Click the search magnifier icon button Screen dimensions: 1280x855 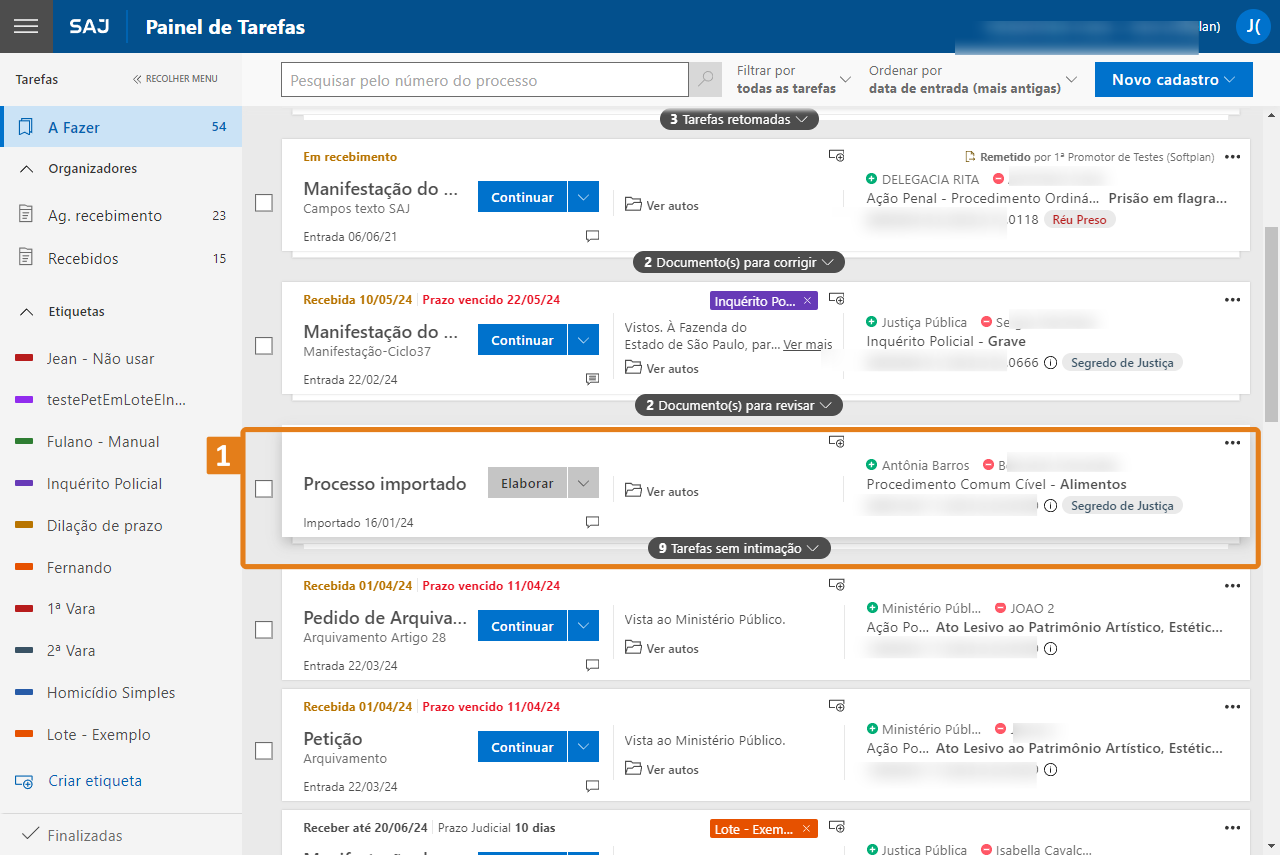(706, 80)
